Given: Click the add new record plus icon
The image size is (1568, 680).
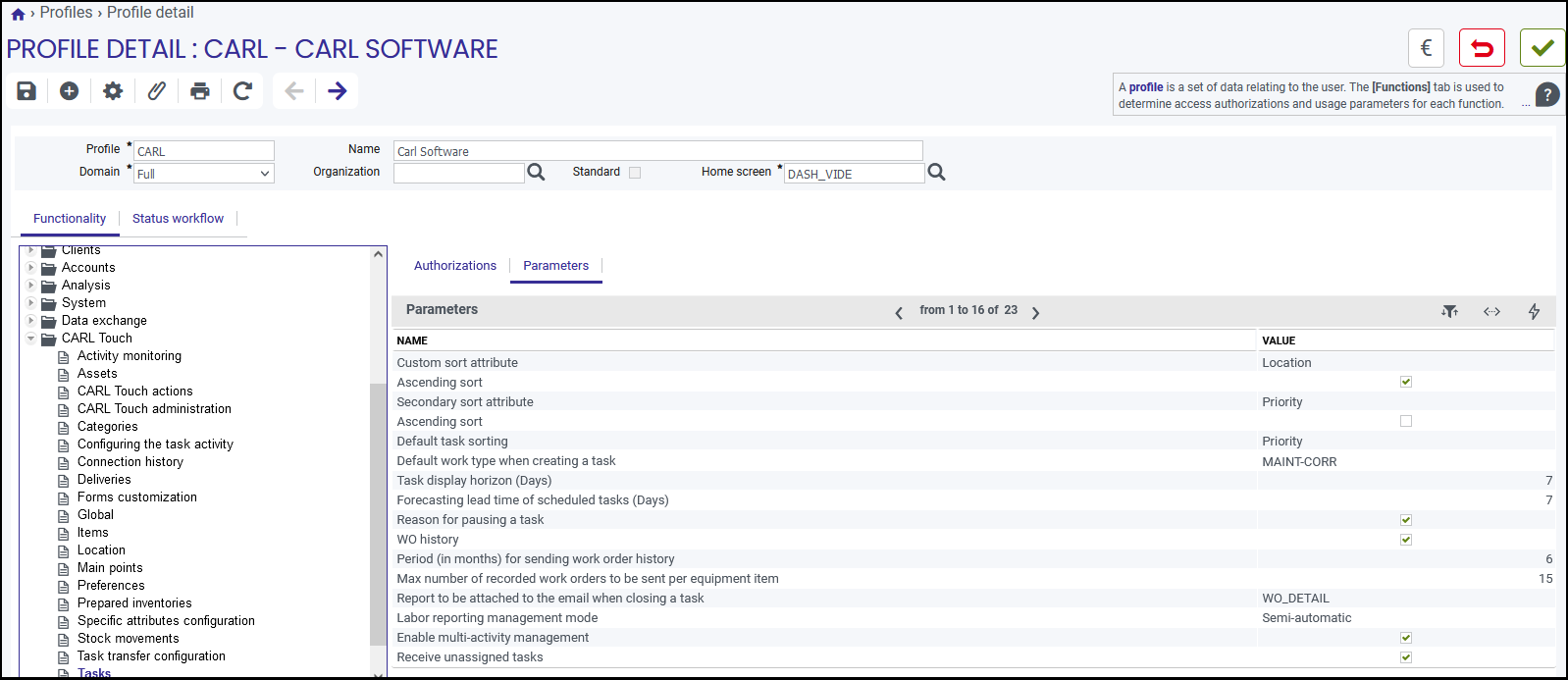Looking at the screenshot, I should point(69,91).
